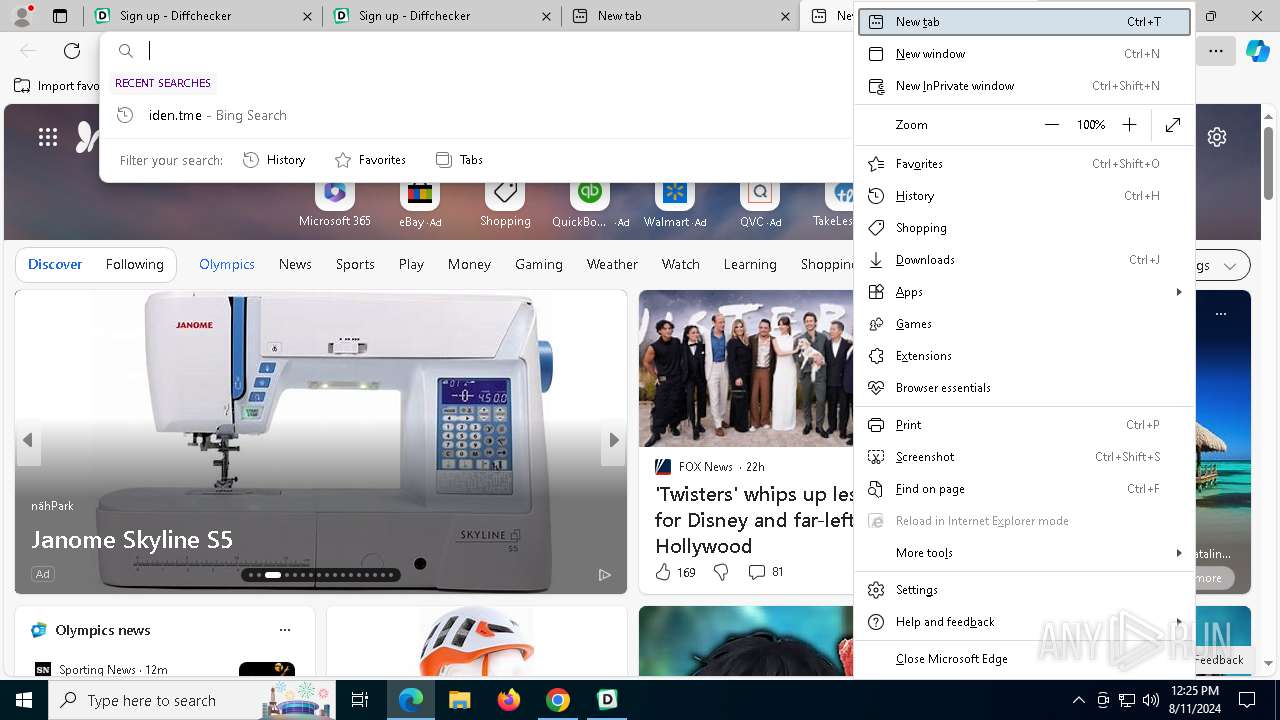
Task: Enter full screen via zoom expand icon
Action: 1173,125
